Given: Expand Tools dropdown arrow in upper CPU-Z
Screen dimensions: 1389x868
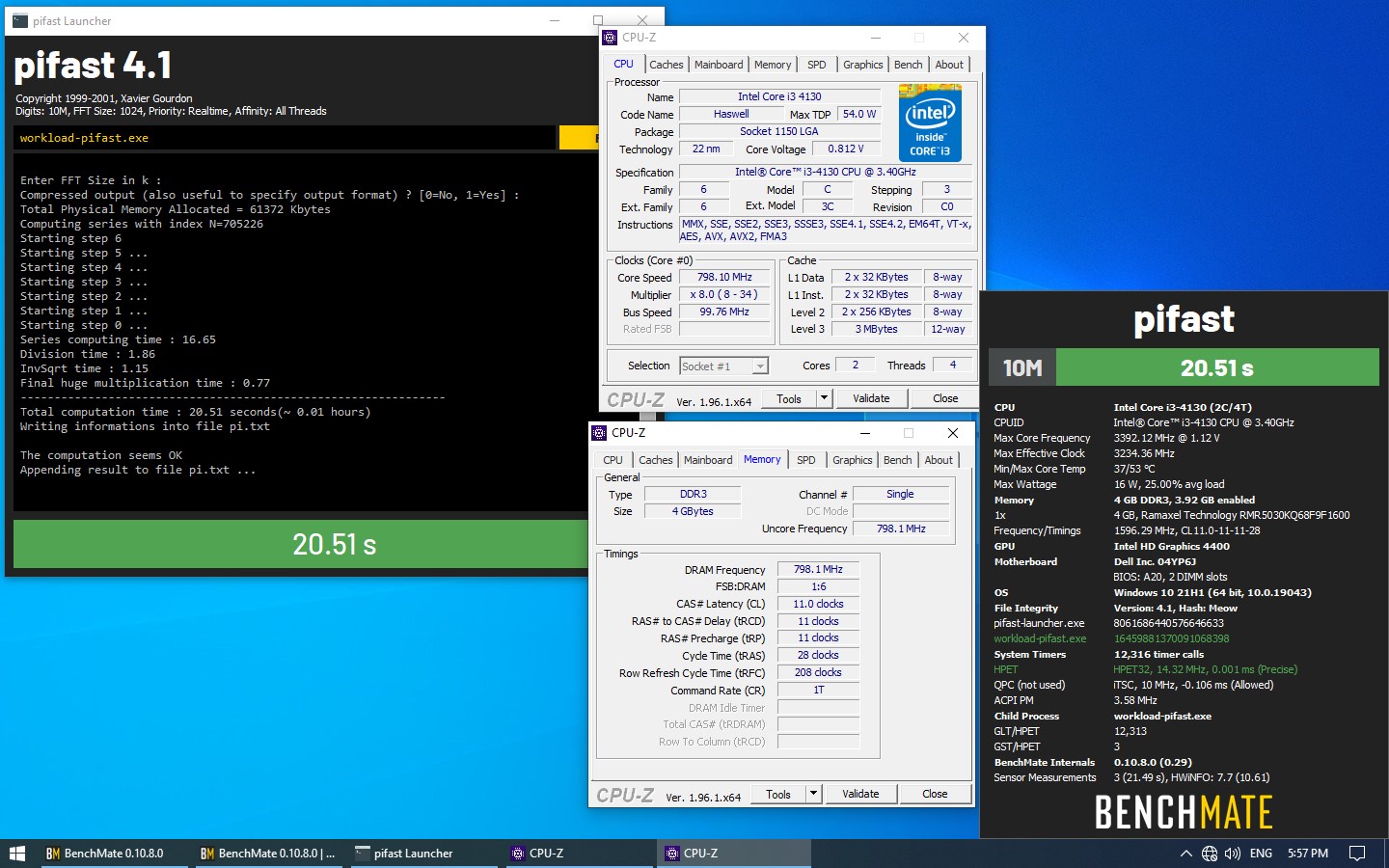Looking at the screenshot, I should [824, 398].
